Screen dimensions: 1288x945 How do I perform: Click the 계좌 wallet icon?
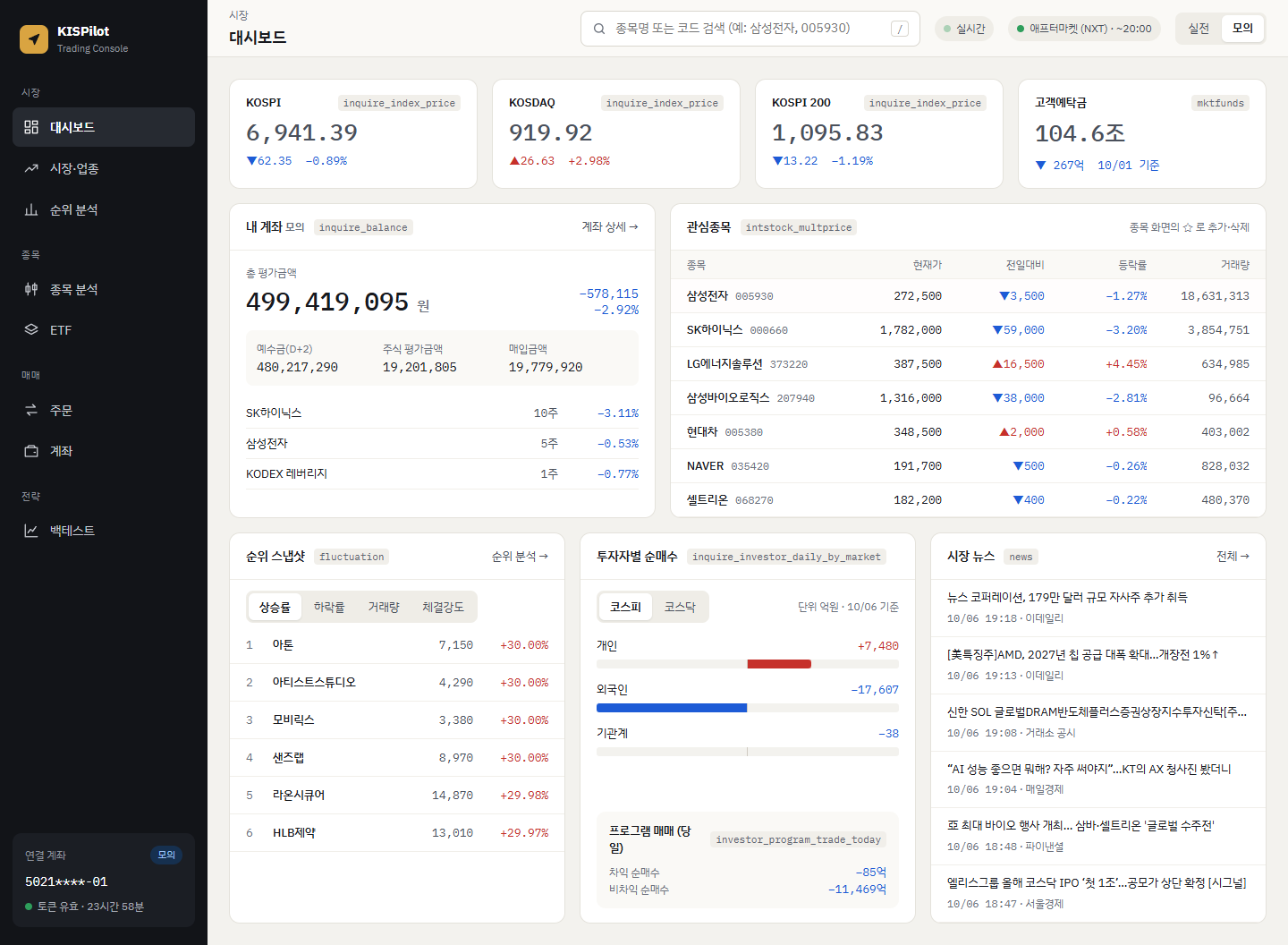[x=31, y=451]
